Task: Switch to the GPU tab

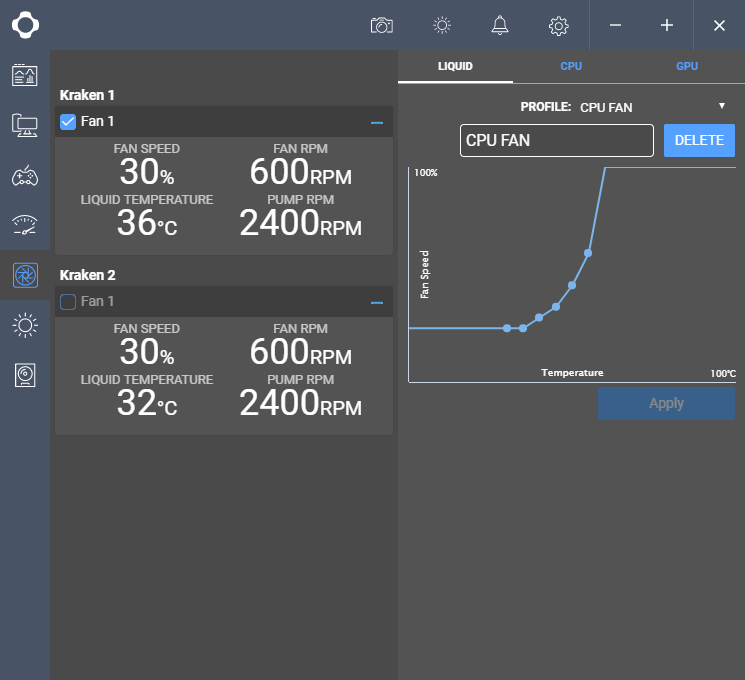Action: pos(687,66)
